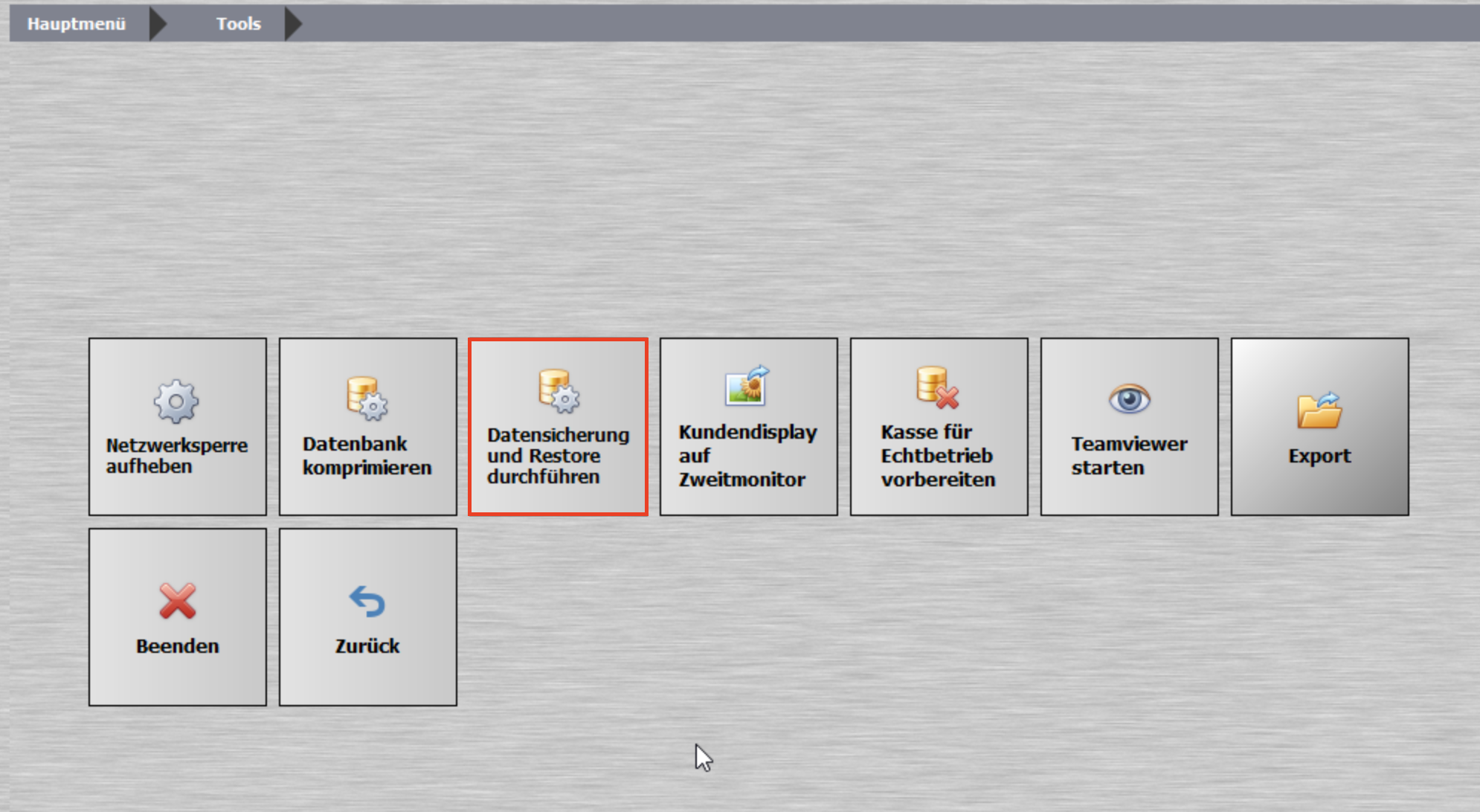Viewport: 1480px width, 812px height.
Task: Click the blue Zurück arrow icon
Action: coord(367,602)
